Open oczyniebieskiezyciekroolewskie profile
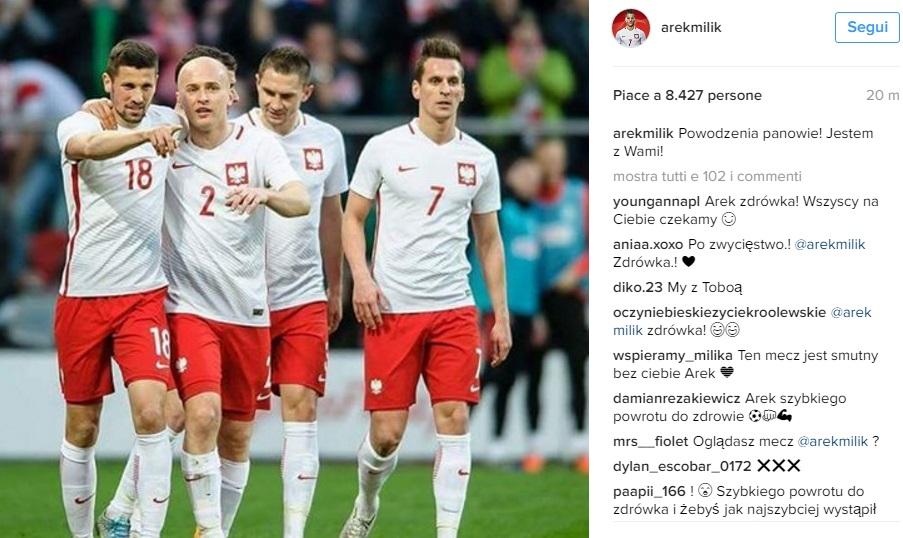This screenshot has height=538, width=903. click(x=719, y=312)
